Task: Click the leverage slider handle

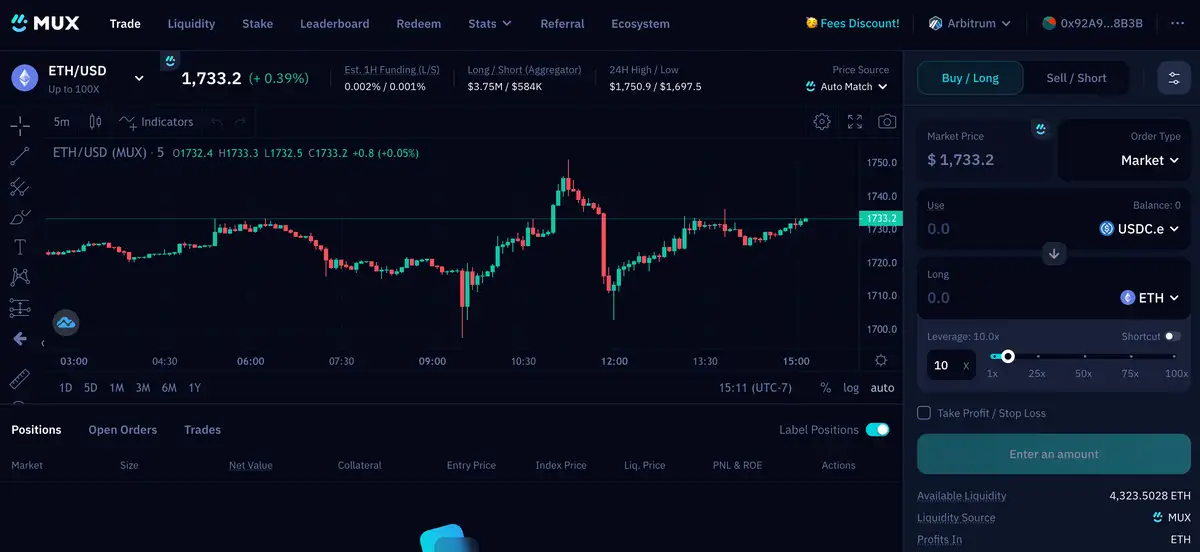Action: [x=1008, y=356]
